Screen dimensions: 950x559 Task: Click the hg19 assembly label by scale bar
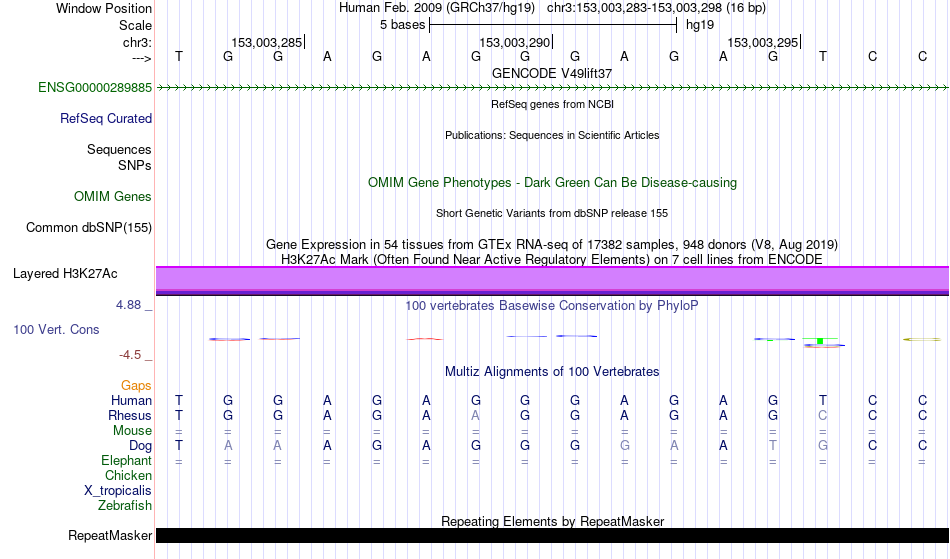[700, 25]
